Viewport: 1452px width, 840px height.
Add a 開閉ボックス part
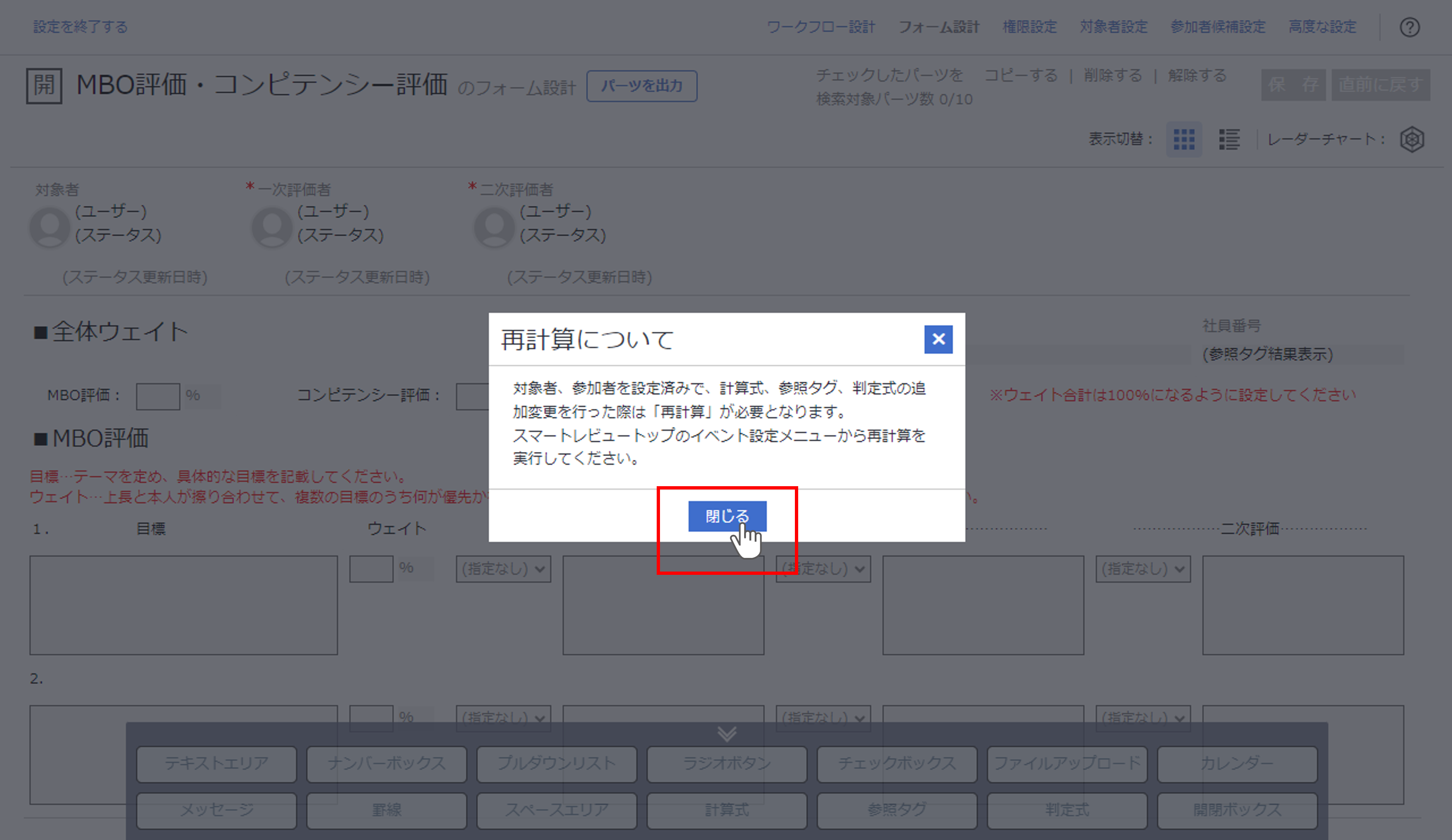[1237, 811]
